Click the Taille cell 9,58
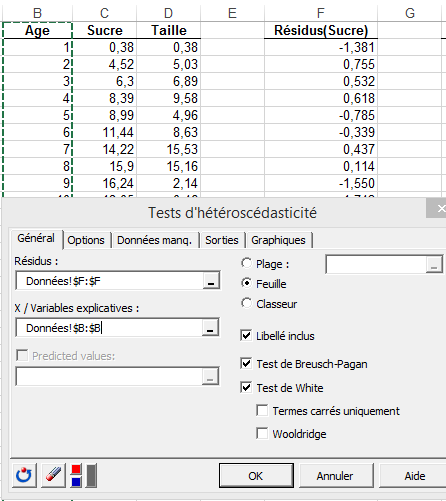 169,98
